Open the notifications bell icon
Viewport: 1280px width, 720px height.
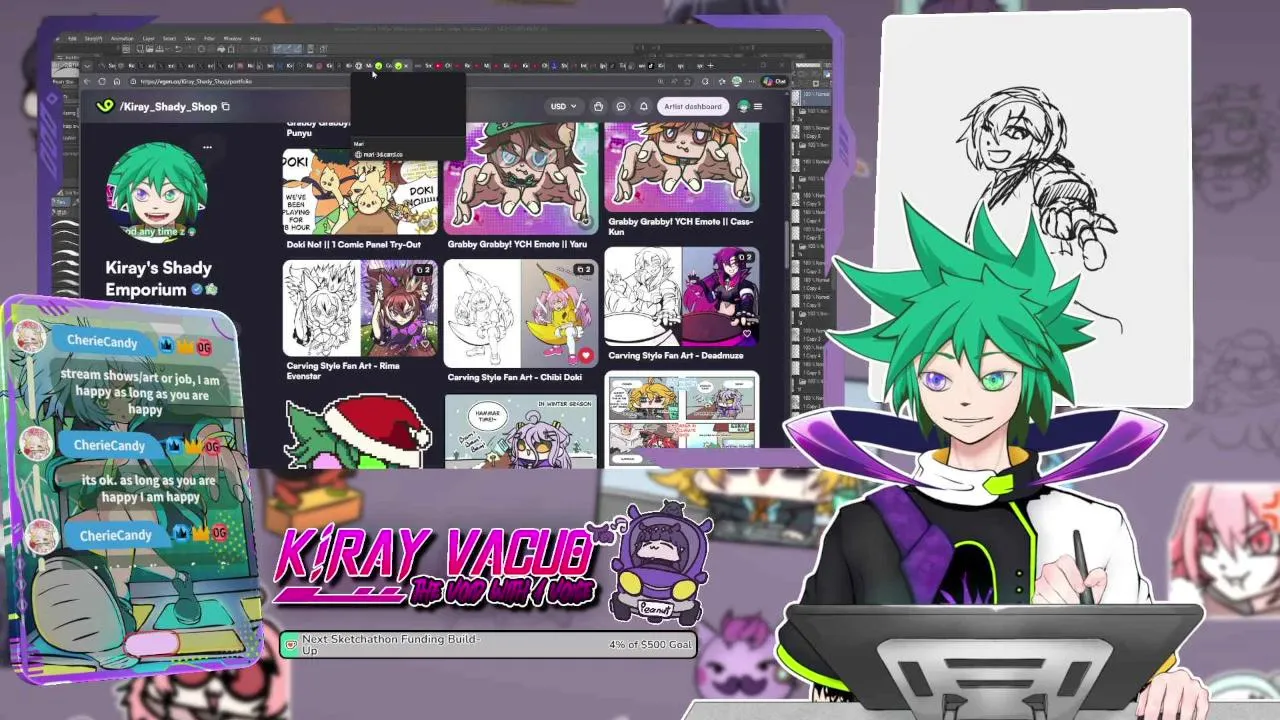644,106
